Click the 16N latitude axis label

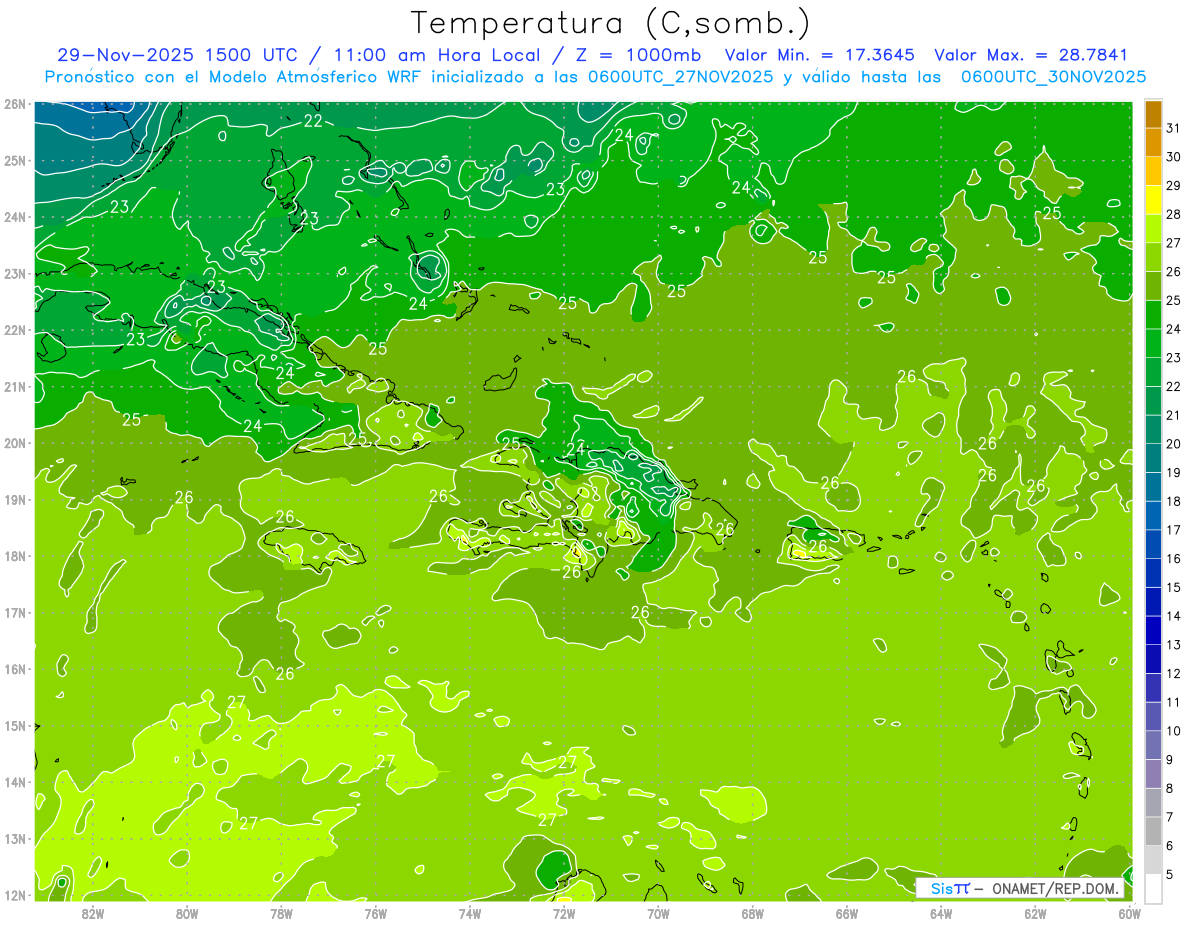click(x=15, y=669)
